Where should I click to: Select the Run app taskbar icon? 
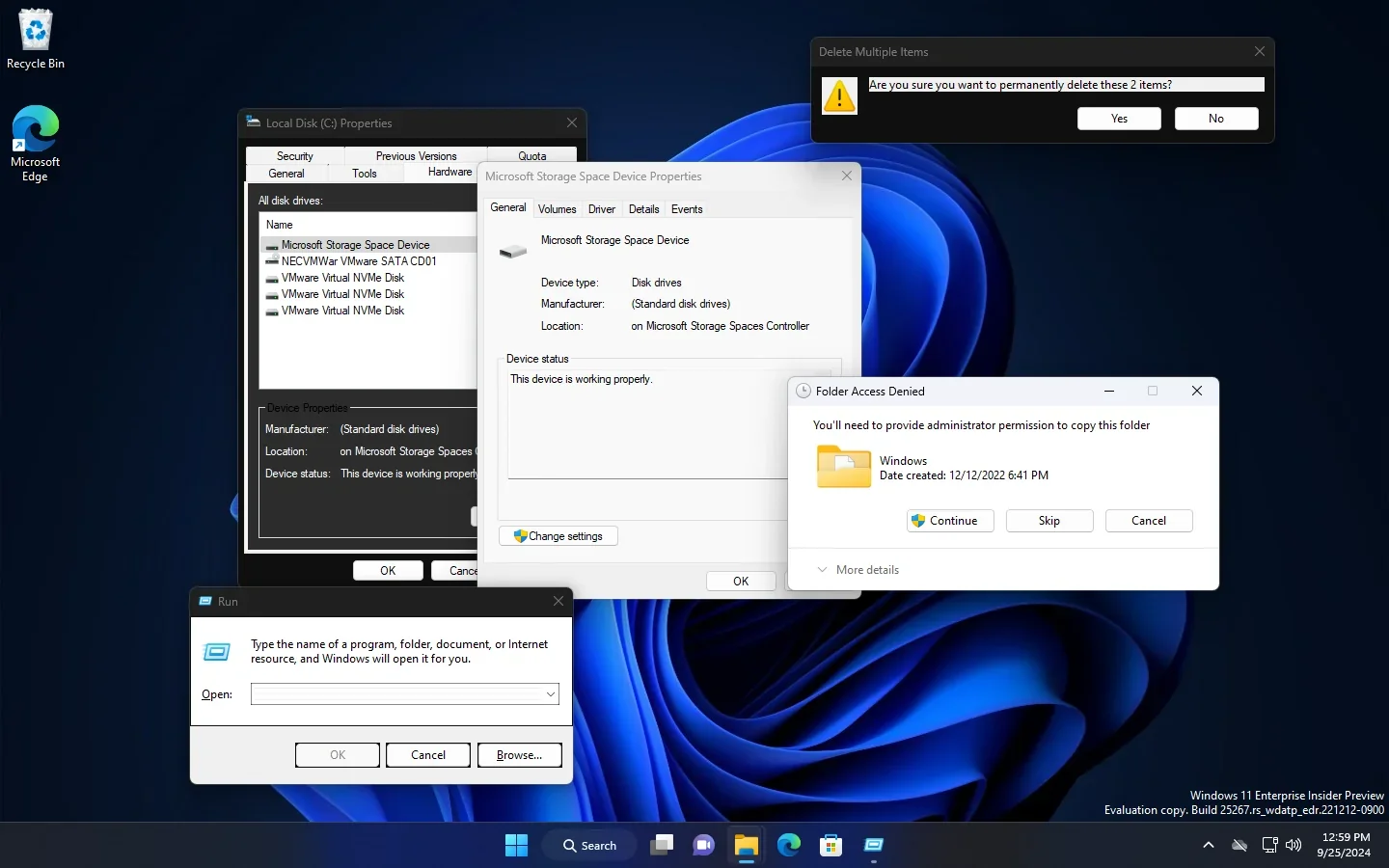(x=874, y=846)
